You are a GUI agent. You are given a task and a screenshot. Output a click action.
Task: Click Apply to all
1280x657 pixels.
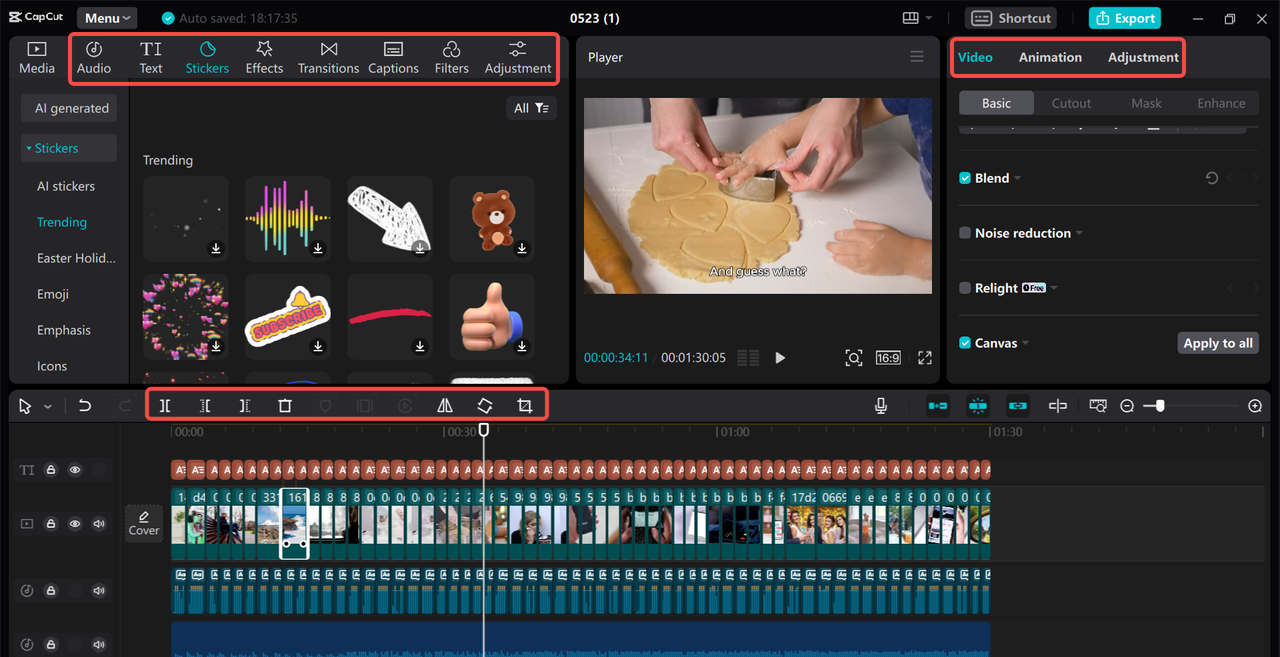(x=1218, y=343)
